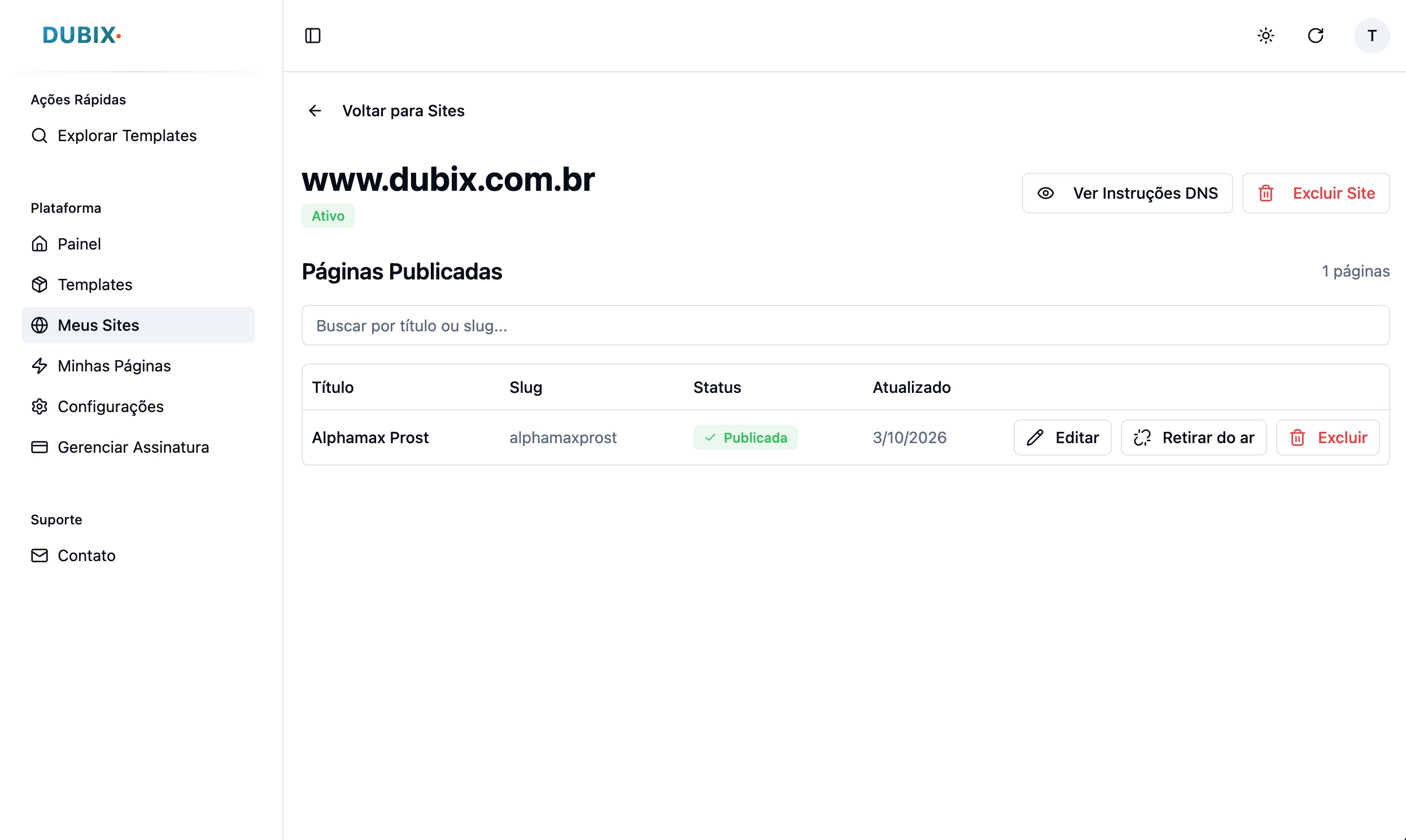Open Painel from the sidebar
This screenshot has width=1406, height=840.
click(78, 243)
